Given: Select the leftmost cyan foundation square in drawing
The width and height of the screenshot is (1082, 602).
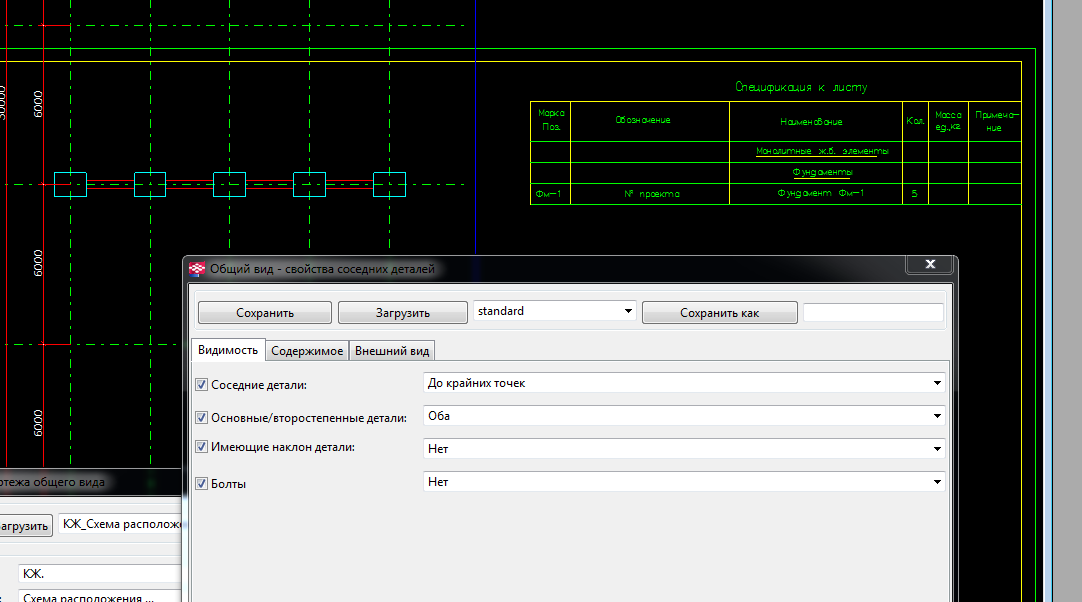Looking at the screenshot, I should pos(70,185).
